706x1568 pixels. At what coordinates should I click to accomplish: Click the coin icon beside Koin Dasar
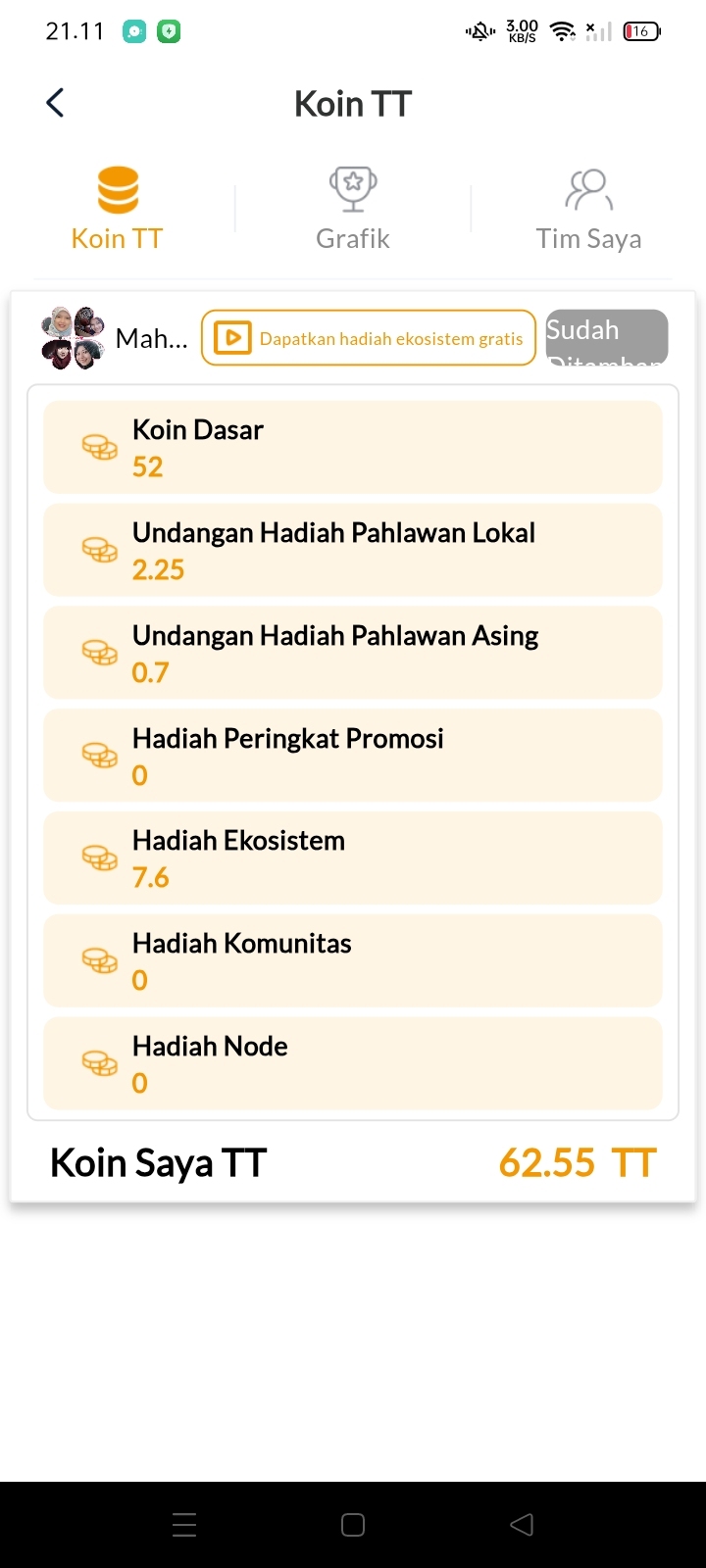pos(99,447)
